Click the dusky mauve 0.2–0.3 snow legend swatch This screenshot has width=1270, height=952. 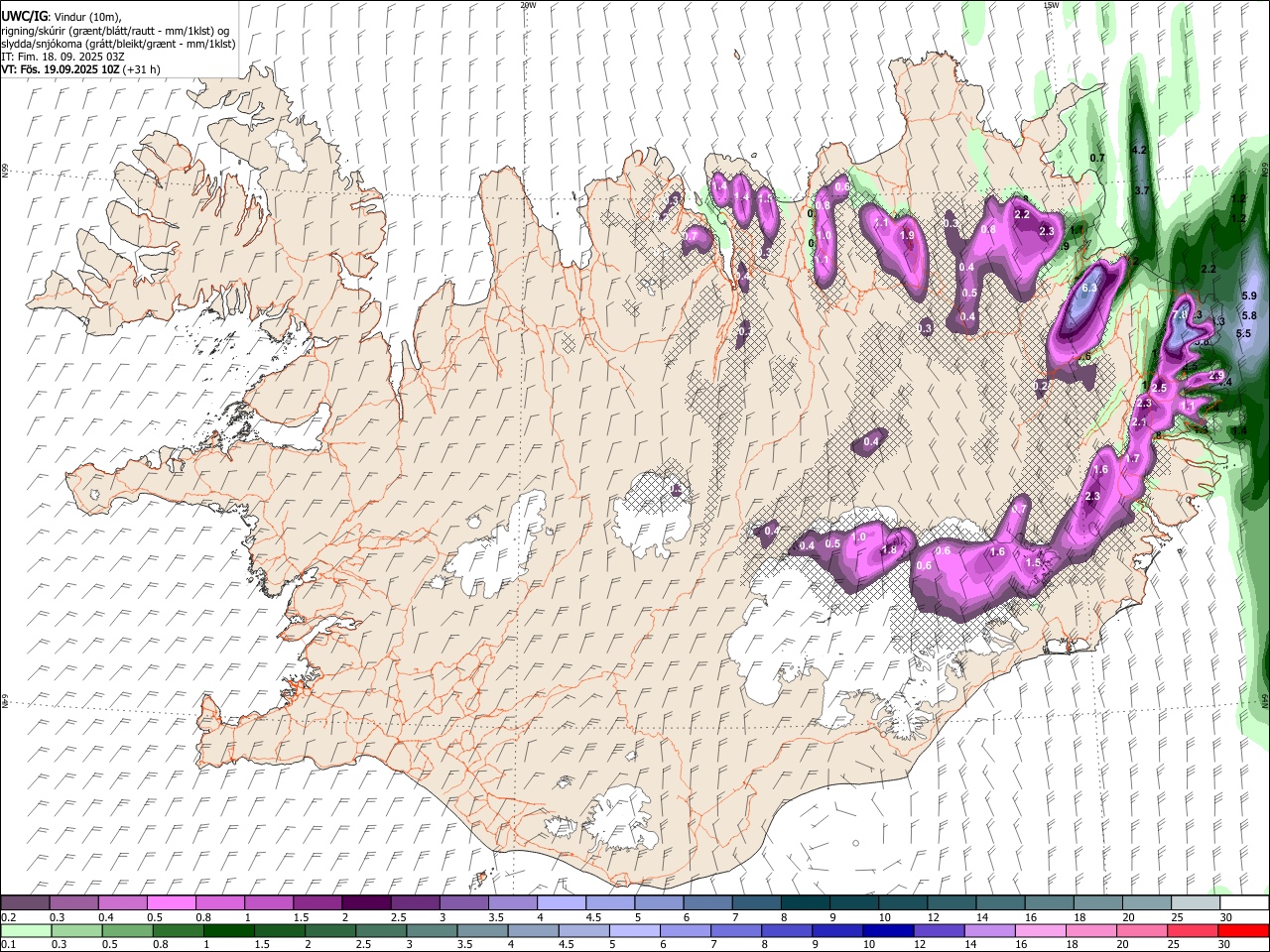tap(26, 903)
